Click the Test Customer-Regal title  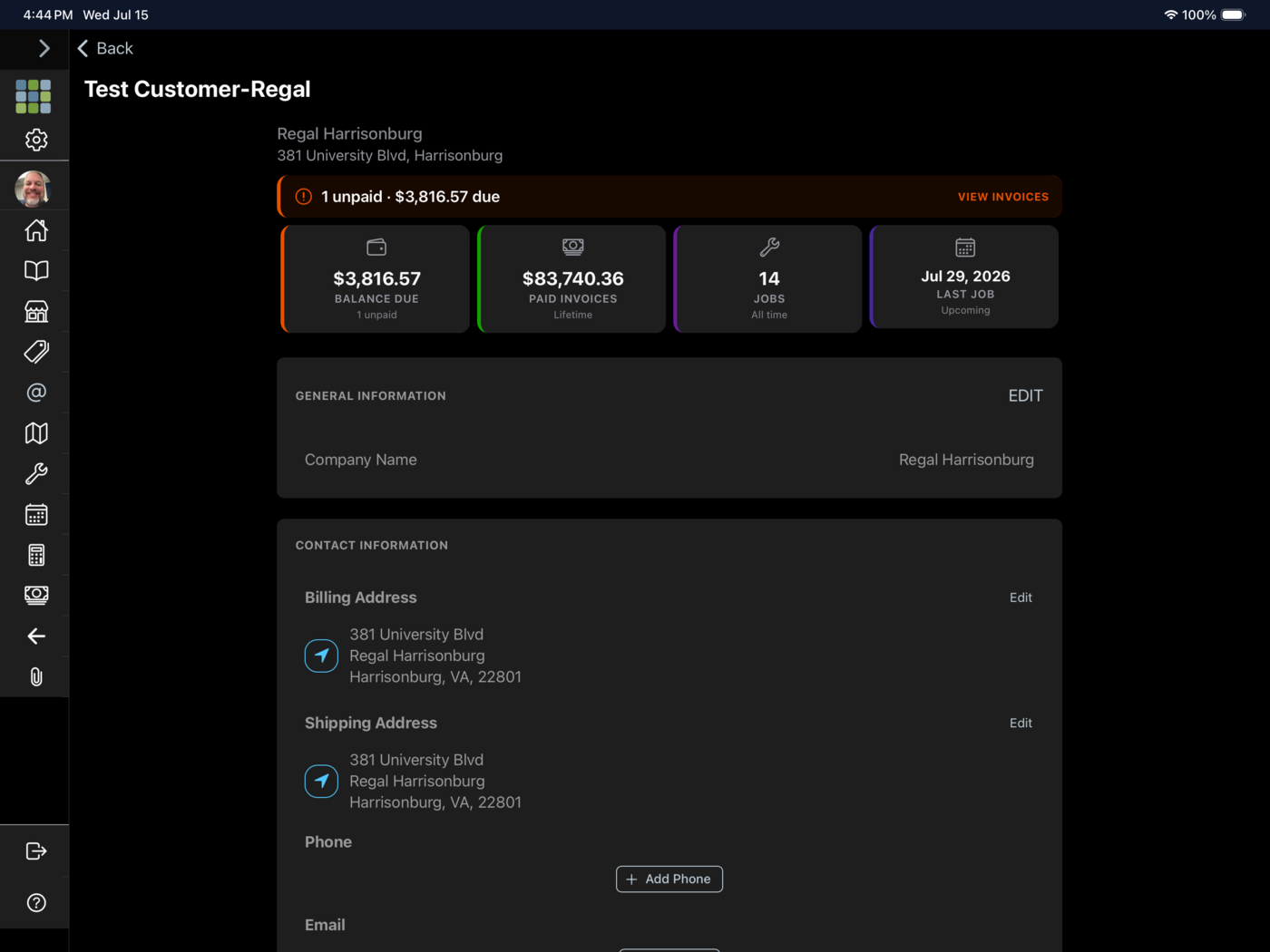pyautogui.click(x=198, y=89)
